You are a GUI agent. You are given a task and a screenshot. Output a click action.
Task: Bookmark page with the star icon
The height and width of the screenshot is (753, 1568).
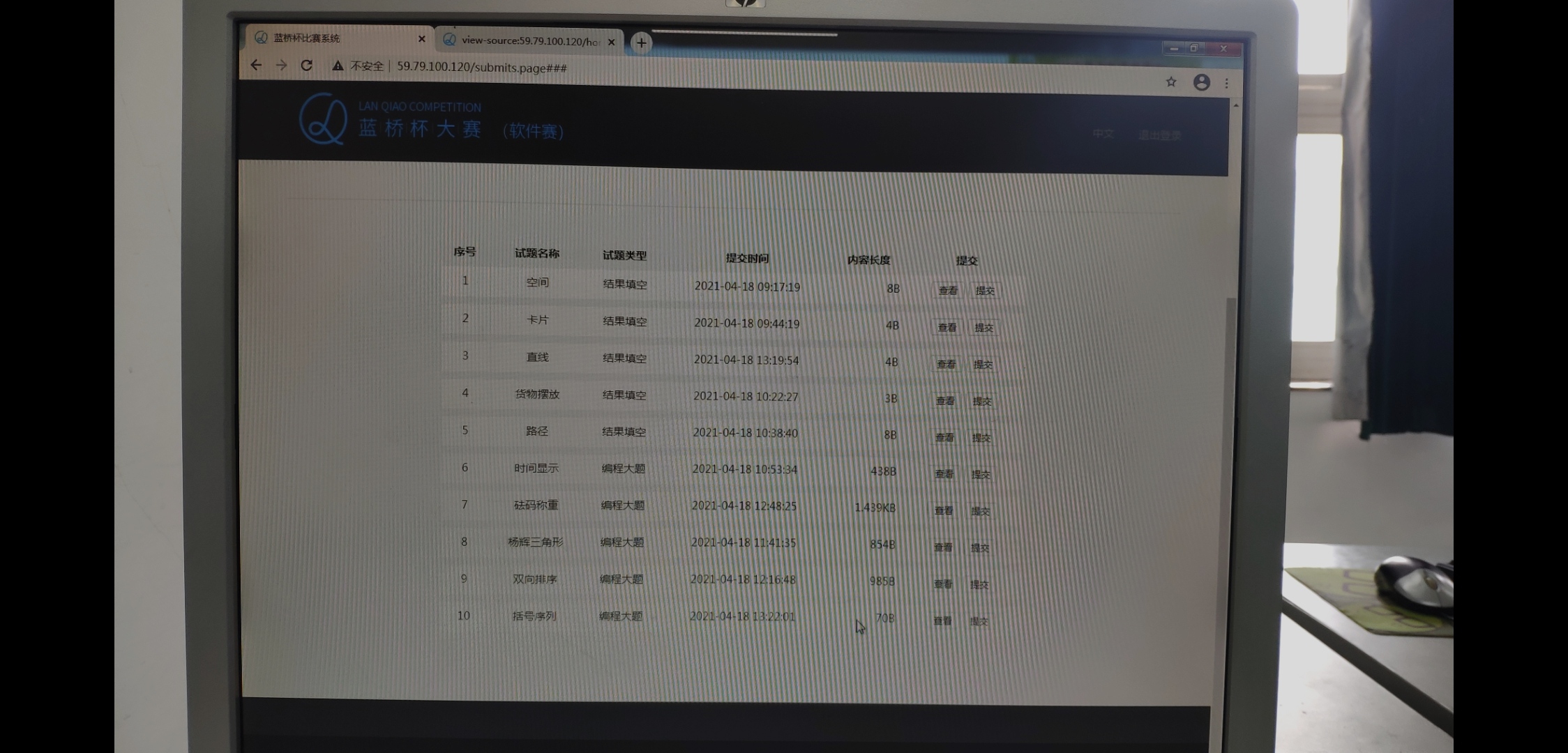coord(1171,82)
